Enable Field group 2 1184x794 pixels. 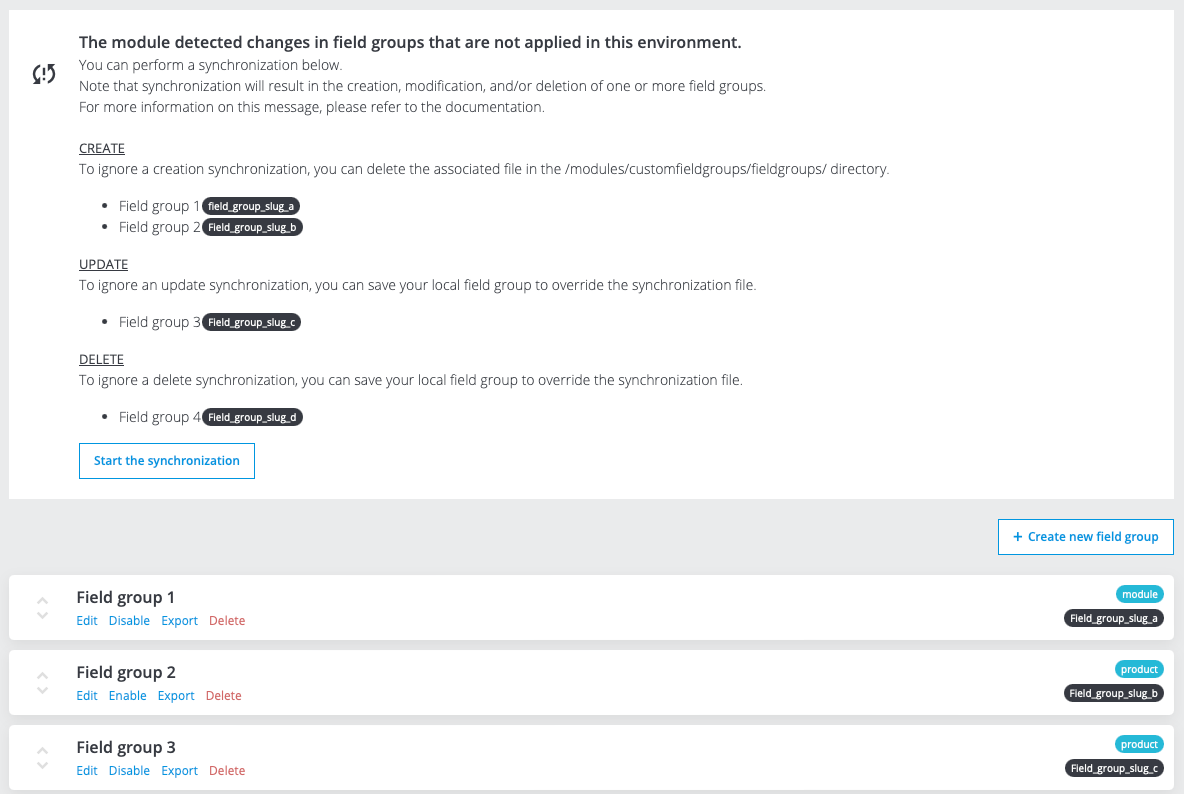tap(127, 696)
